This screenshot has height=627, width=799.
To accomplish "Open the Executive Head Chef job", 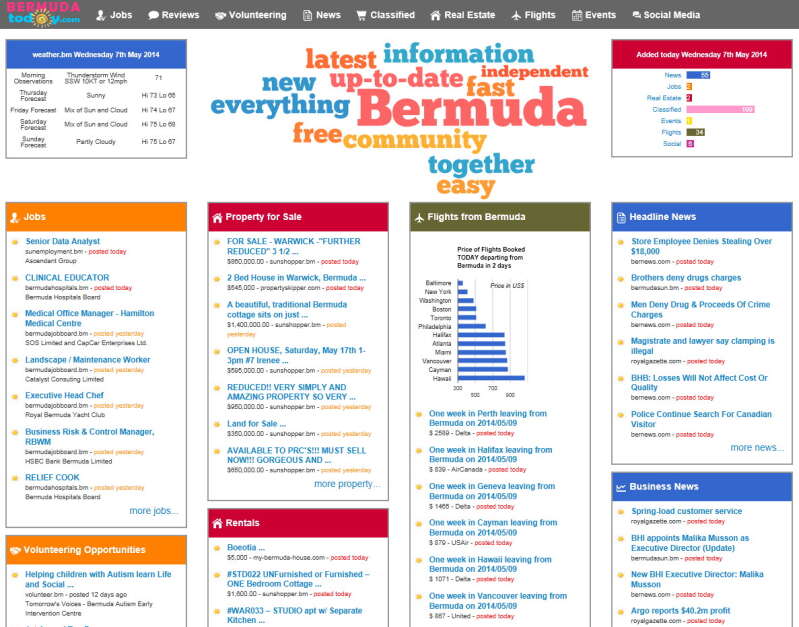I will point(64,396).
